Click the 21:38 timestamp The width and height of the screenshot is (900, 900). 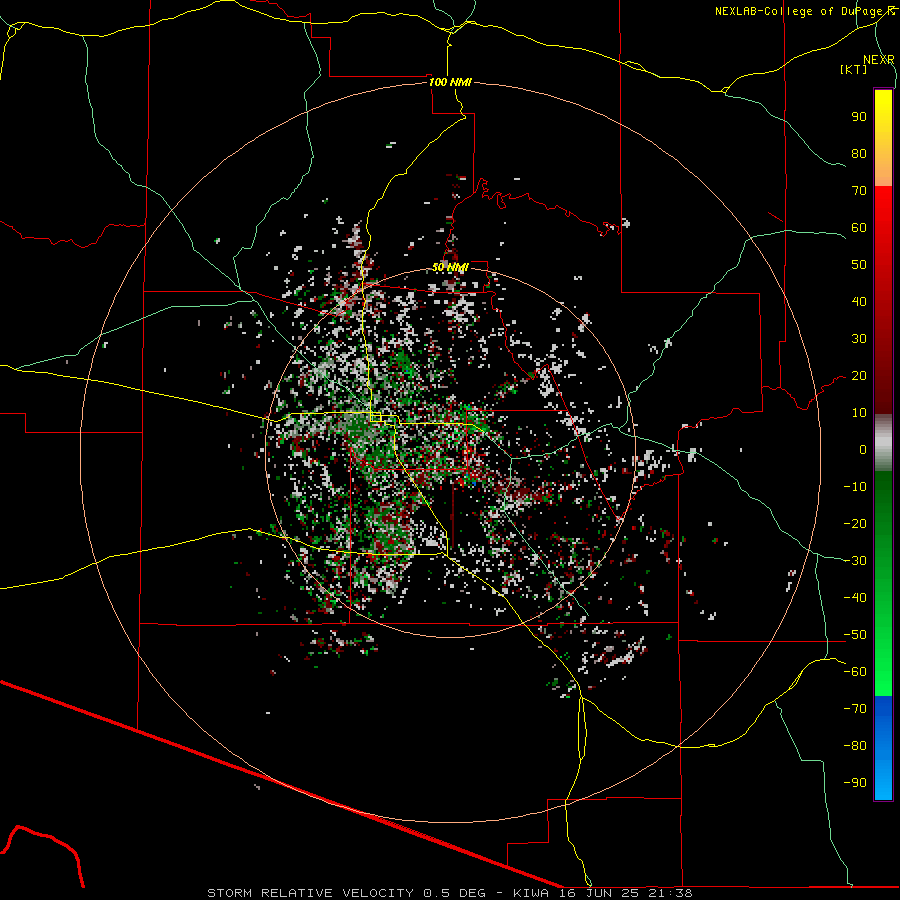[x=670, y=893]
